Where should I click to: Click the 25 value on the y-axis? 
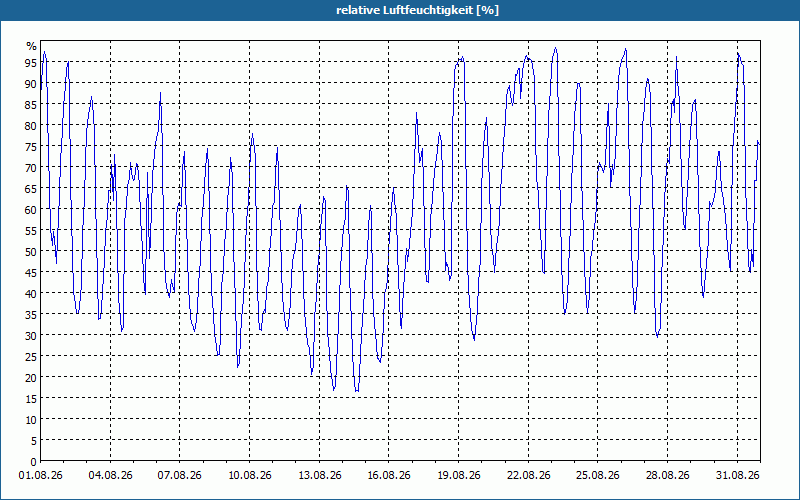[31, 357]
